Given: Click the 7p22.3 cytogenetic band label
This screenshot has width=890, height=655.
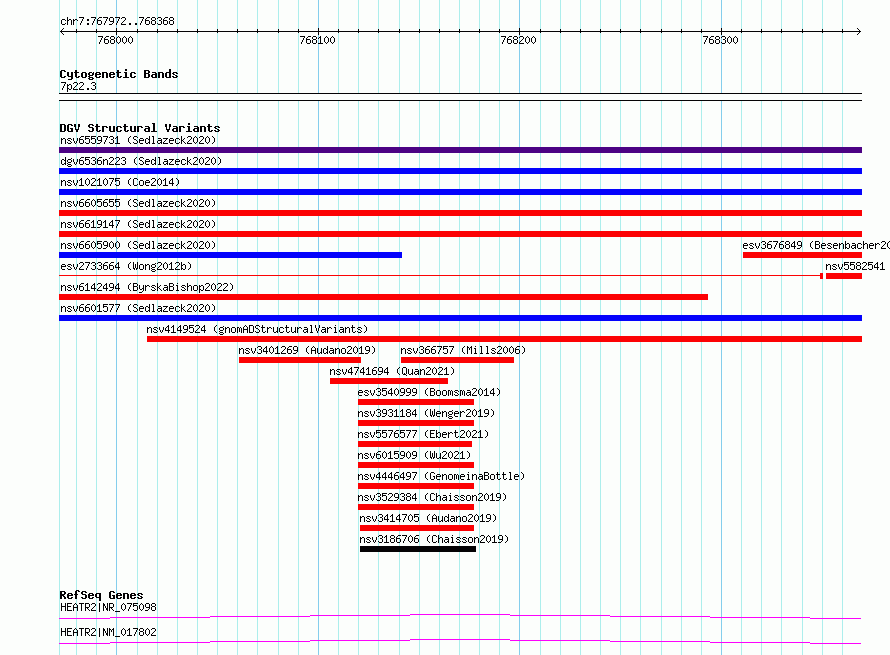Looking at the screenshot, I should pyautogui.click(x=78, y=86).
